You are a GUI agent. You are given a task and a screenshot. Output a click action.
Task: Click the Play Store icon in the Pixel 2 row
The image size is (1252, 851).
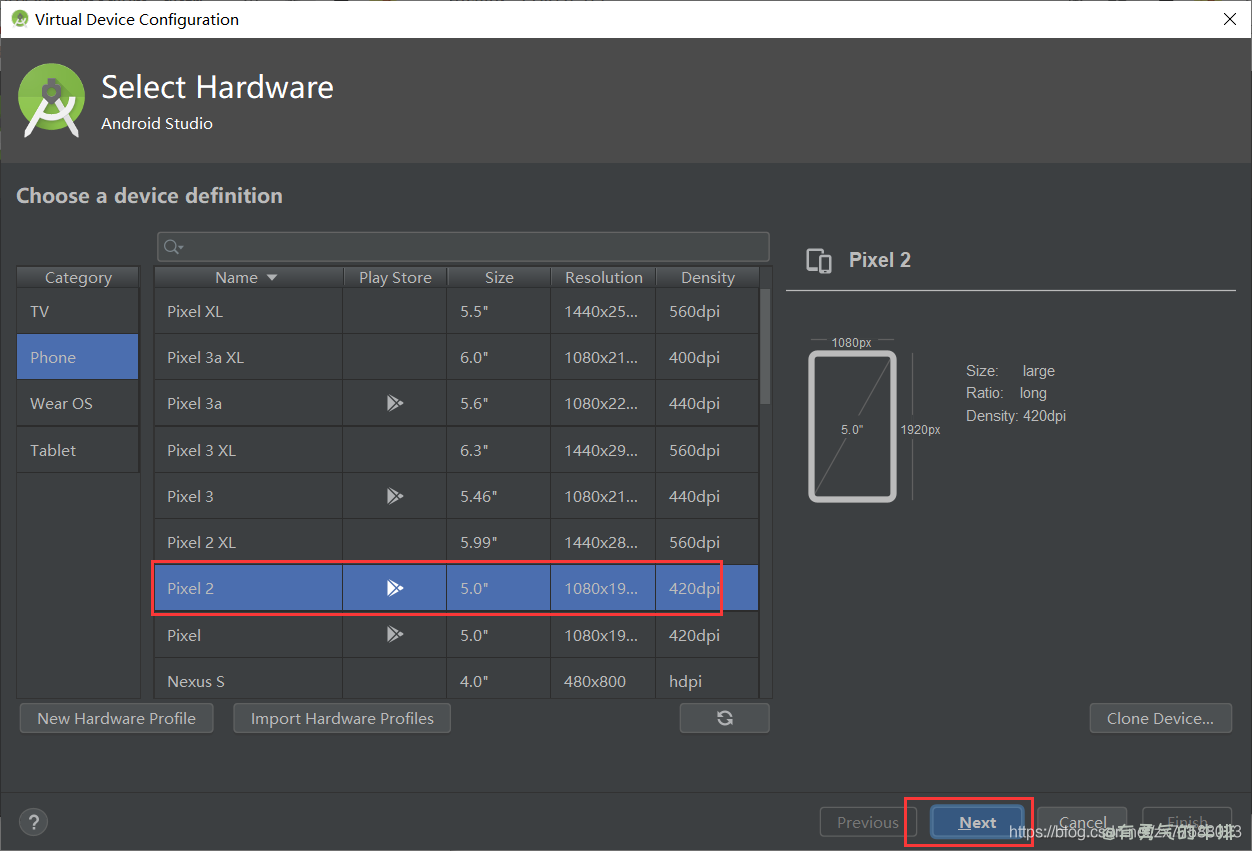tap(395, 588)
